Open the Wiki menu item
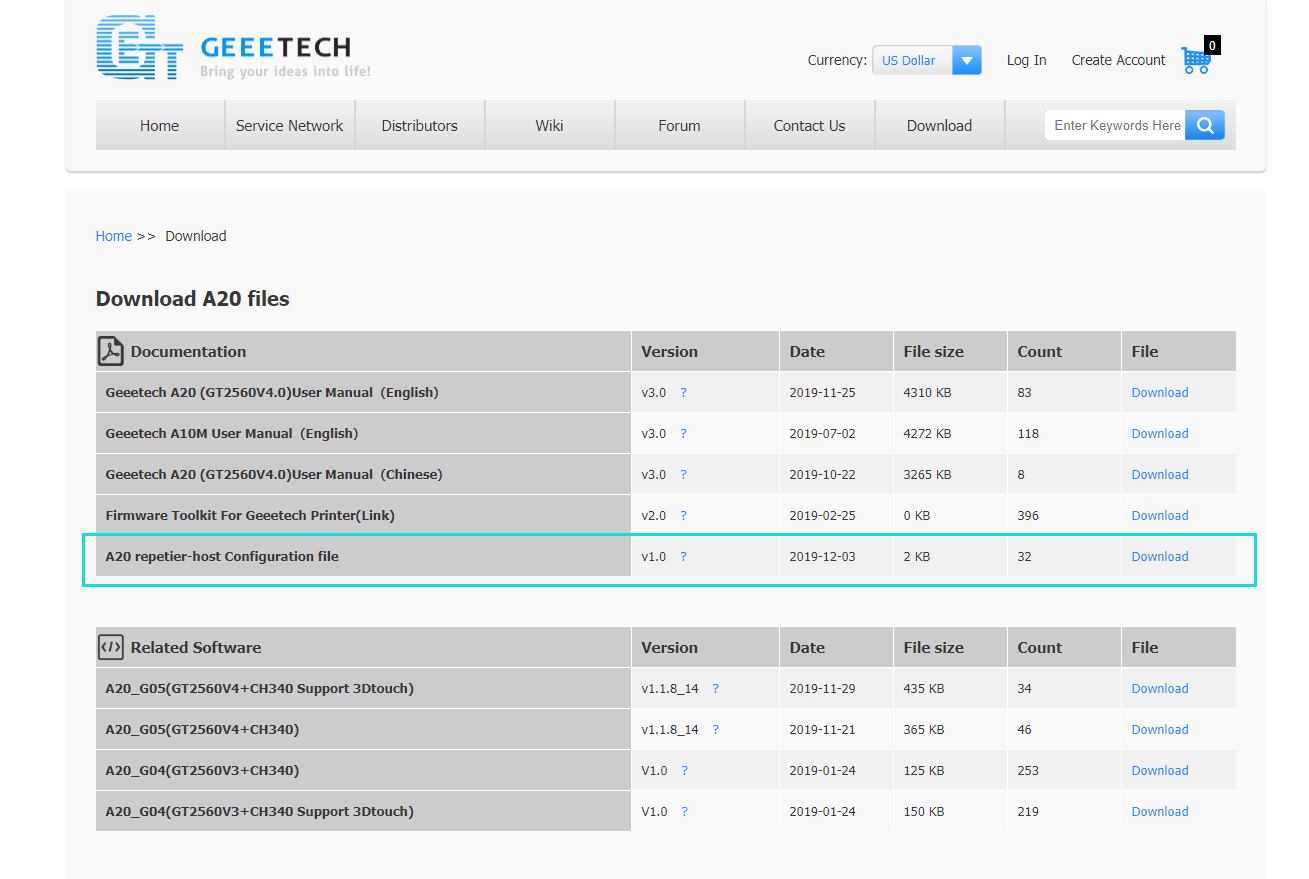 click(550, 125)
